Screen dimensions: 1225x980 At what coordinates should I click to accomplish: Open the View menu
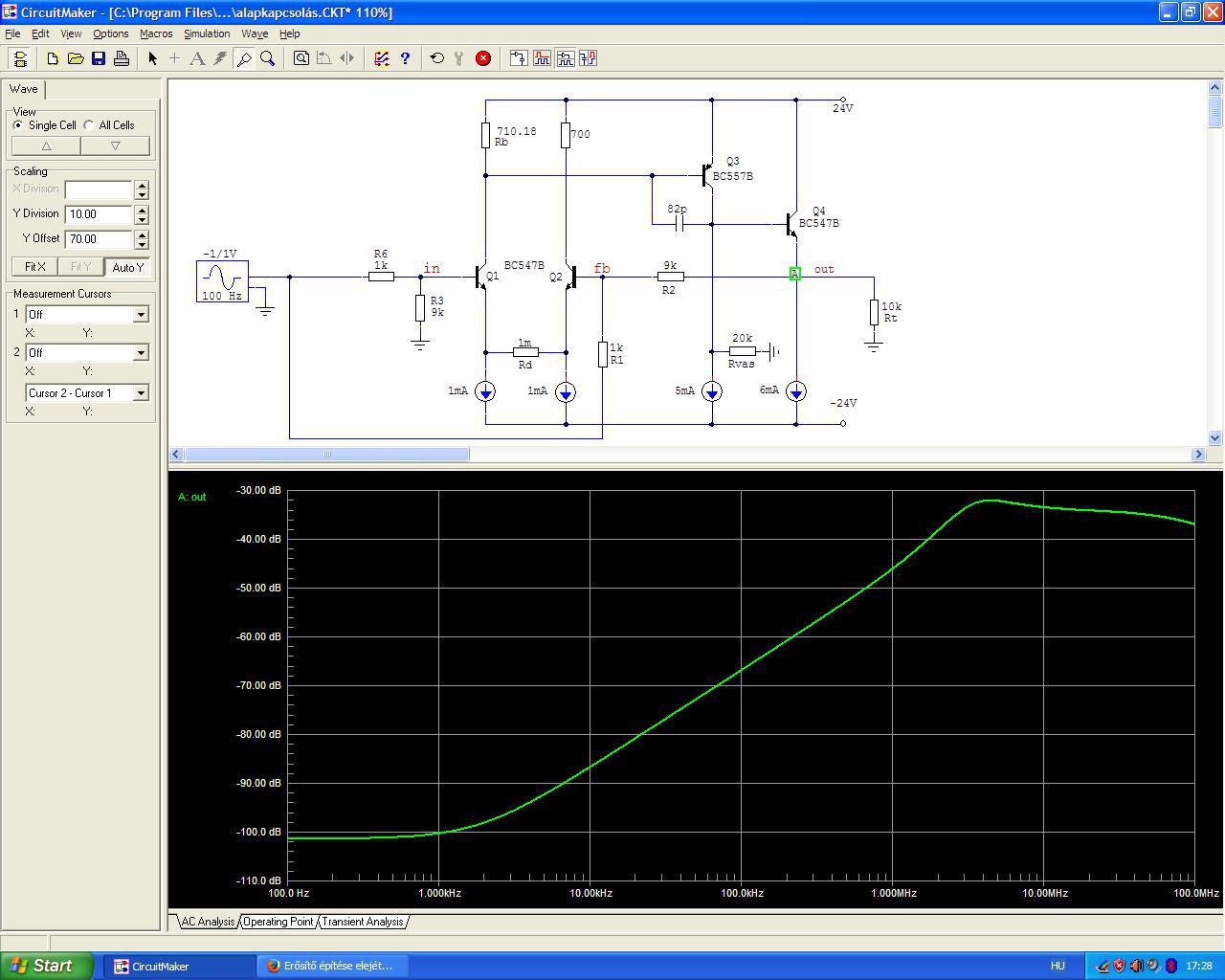click(x=71, y=33)
